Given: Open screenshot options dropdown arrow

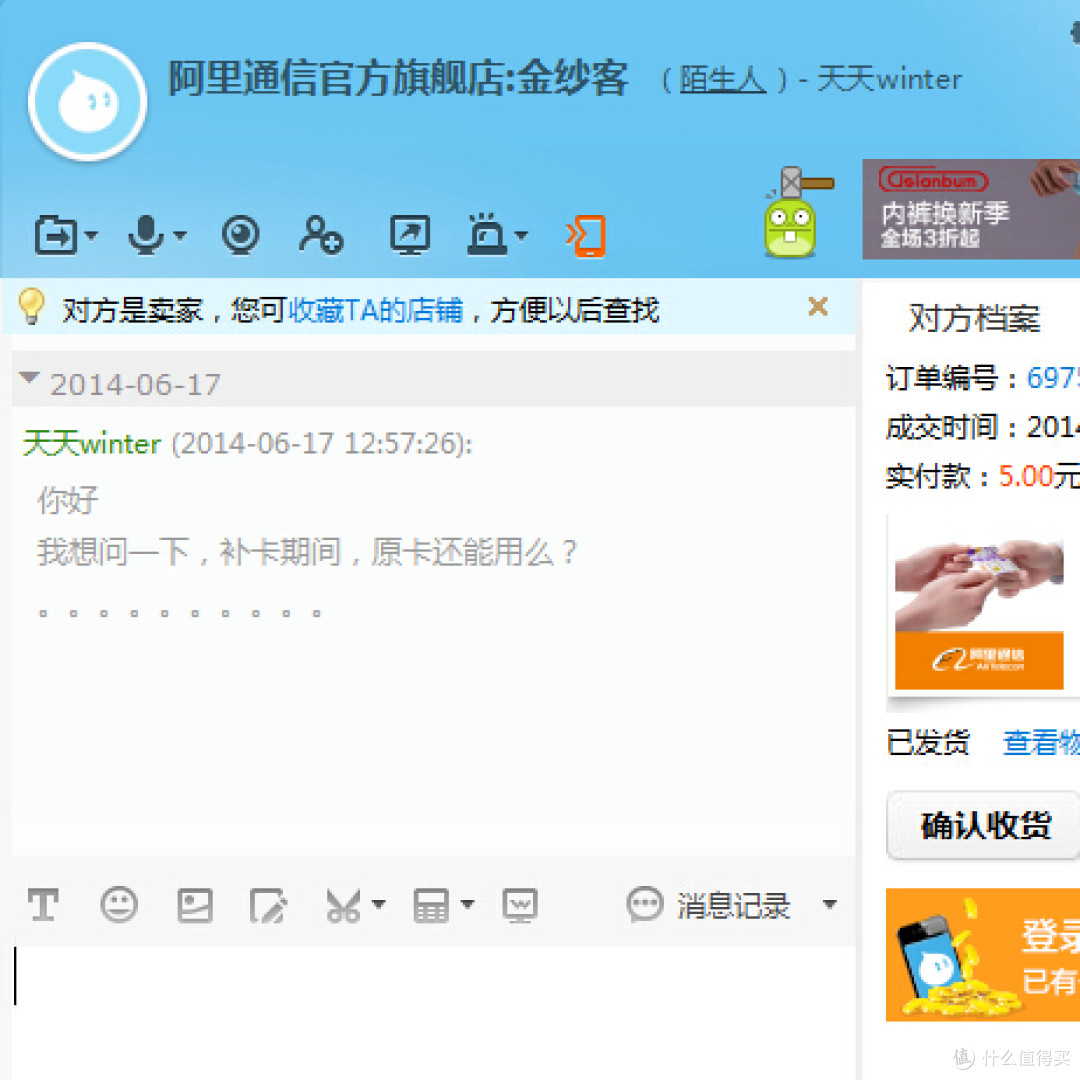Looking at the screenshot, I should [378, 904].
